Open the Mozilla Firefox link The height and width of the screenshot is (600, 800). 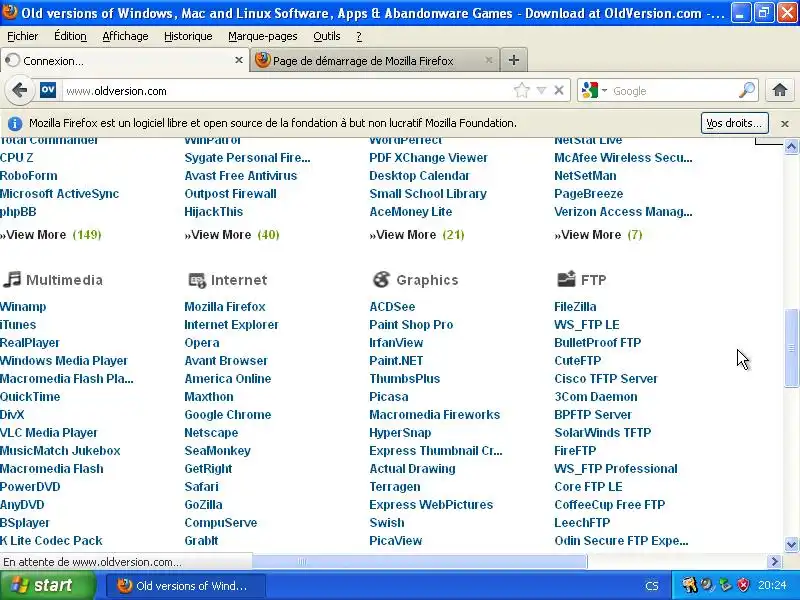point(225,307)
